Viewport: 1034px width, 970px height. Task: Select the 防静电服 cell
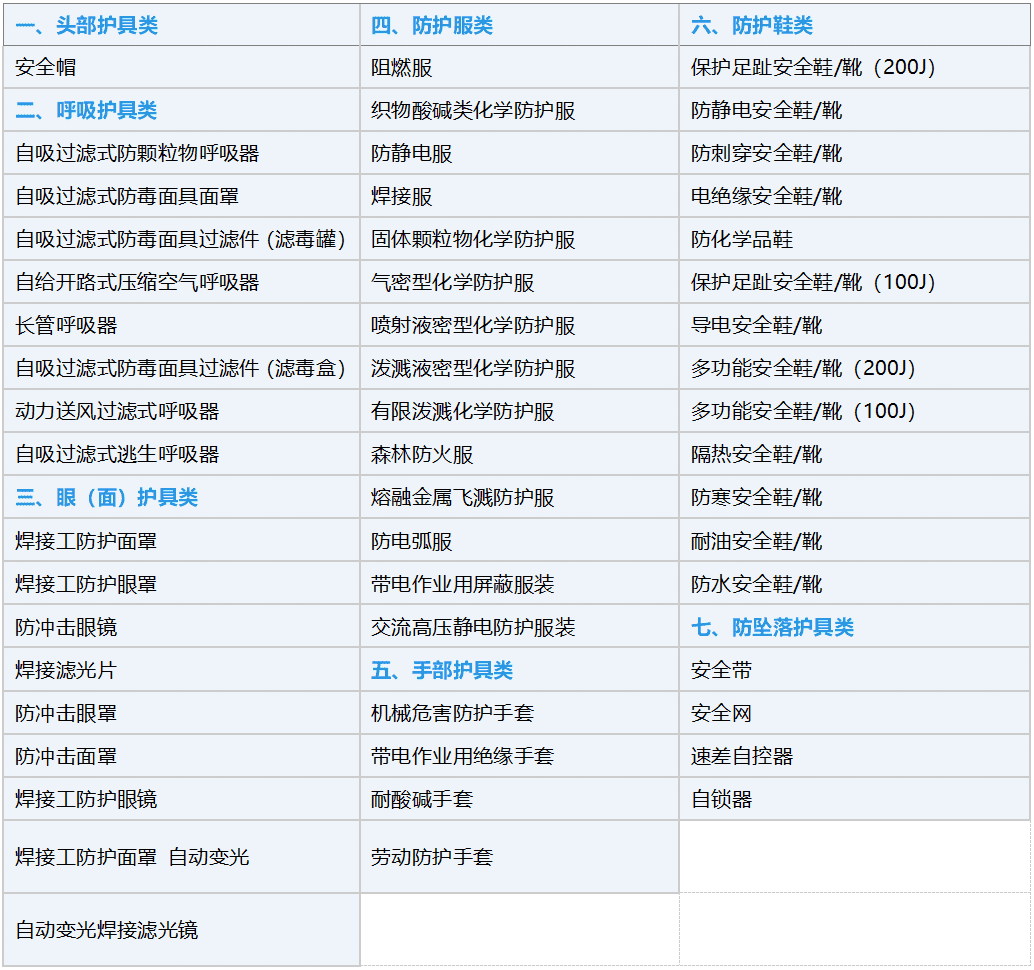point(520,153)
